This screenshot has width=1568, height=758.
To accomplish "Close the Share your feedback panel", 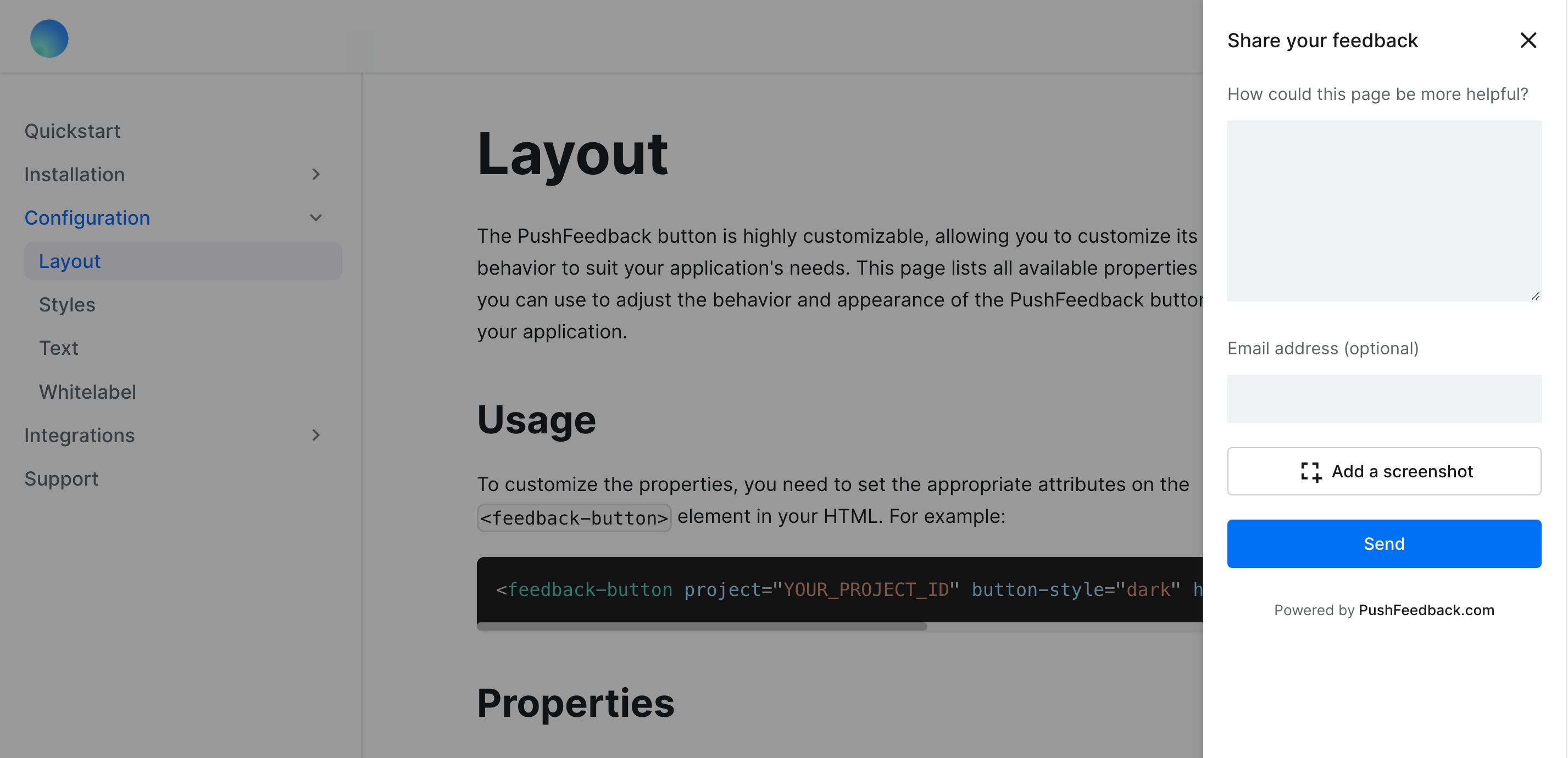I will coord(1528,40).
